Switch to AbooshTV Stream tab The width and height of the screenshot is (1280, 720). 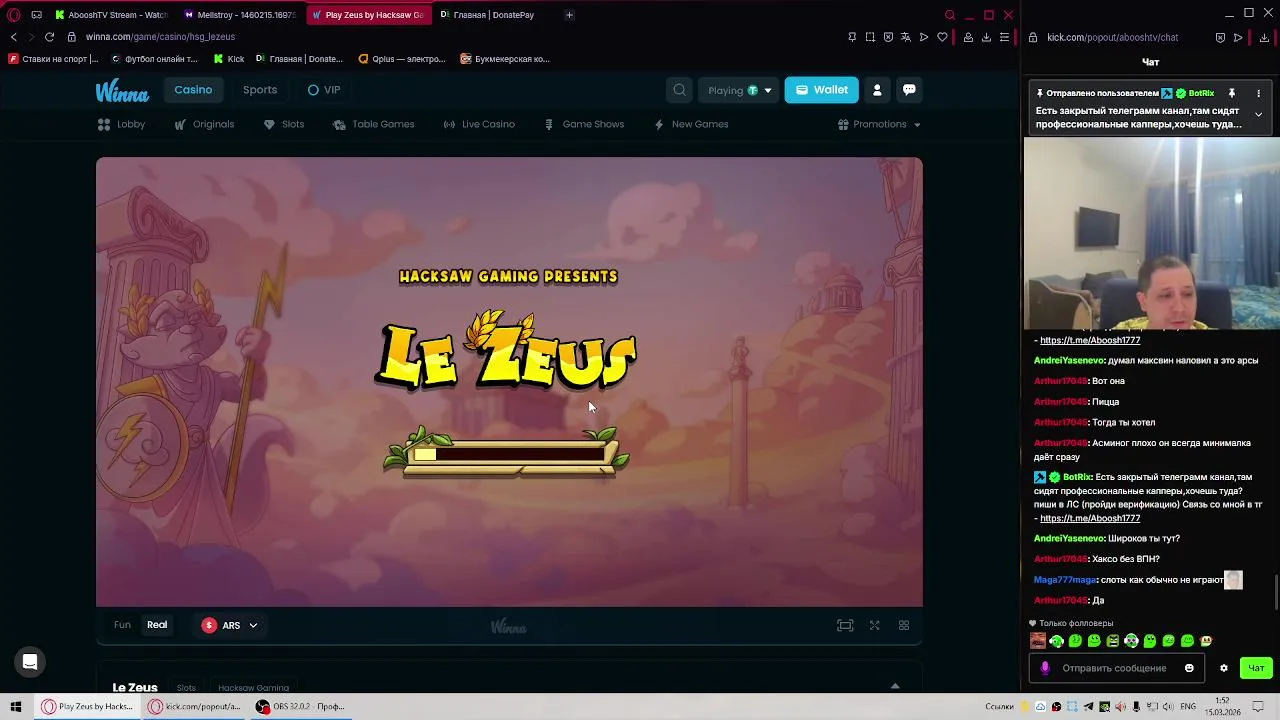coord(112,15)
